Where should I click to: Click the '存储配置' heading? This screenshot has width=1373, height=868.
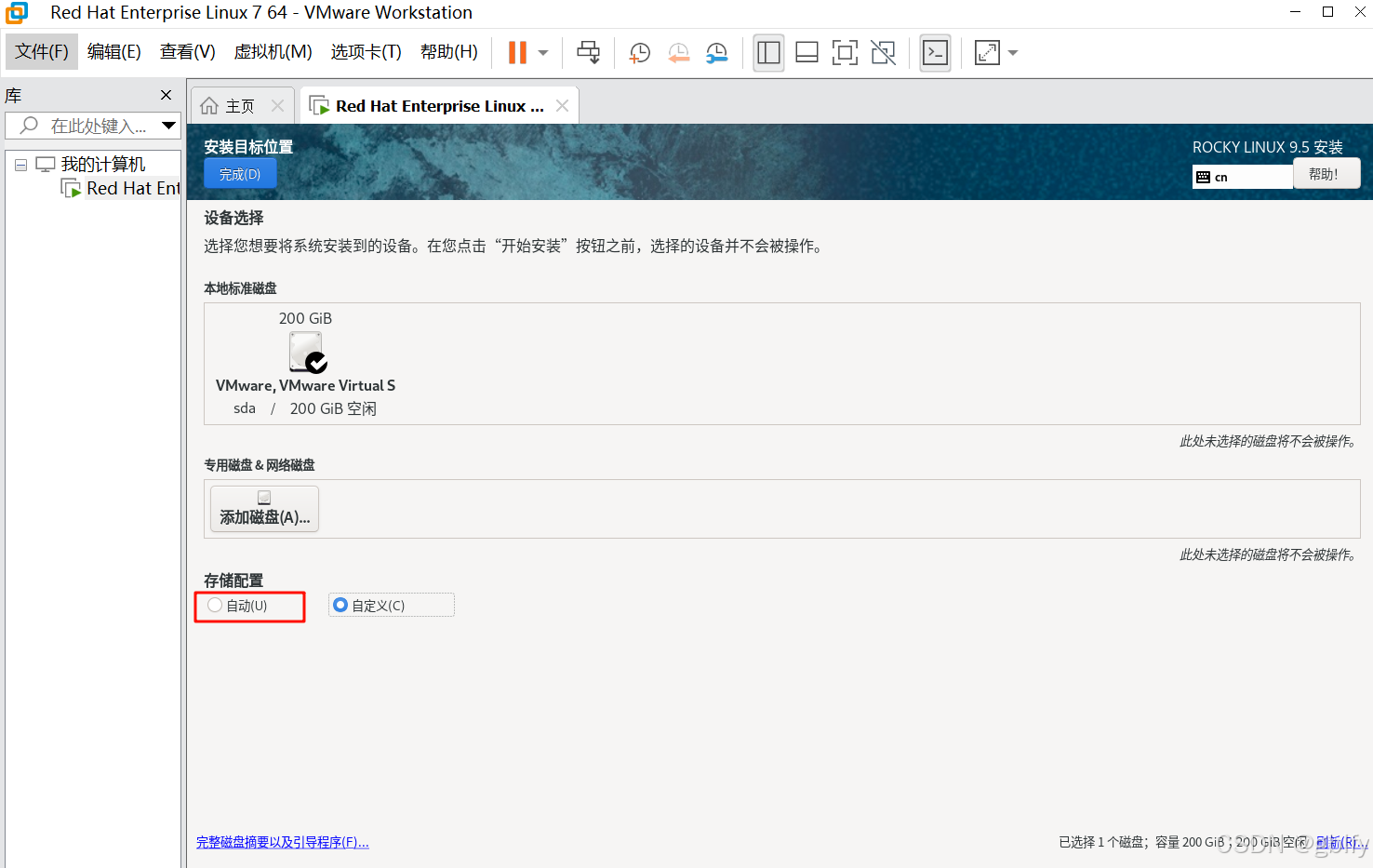[233, 581]
